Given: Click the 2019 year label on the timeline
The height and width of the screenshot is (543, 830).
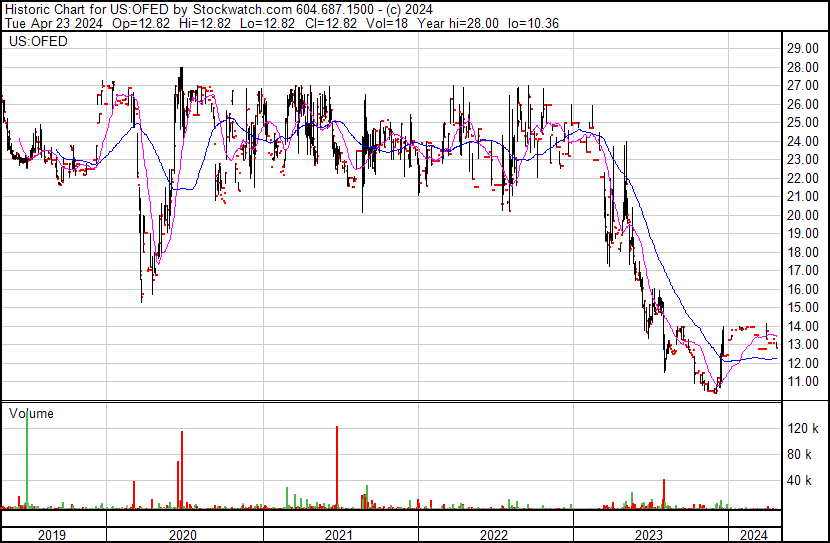Looking at the screenshot, I should [52, 535].
